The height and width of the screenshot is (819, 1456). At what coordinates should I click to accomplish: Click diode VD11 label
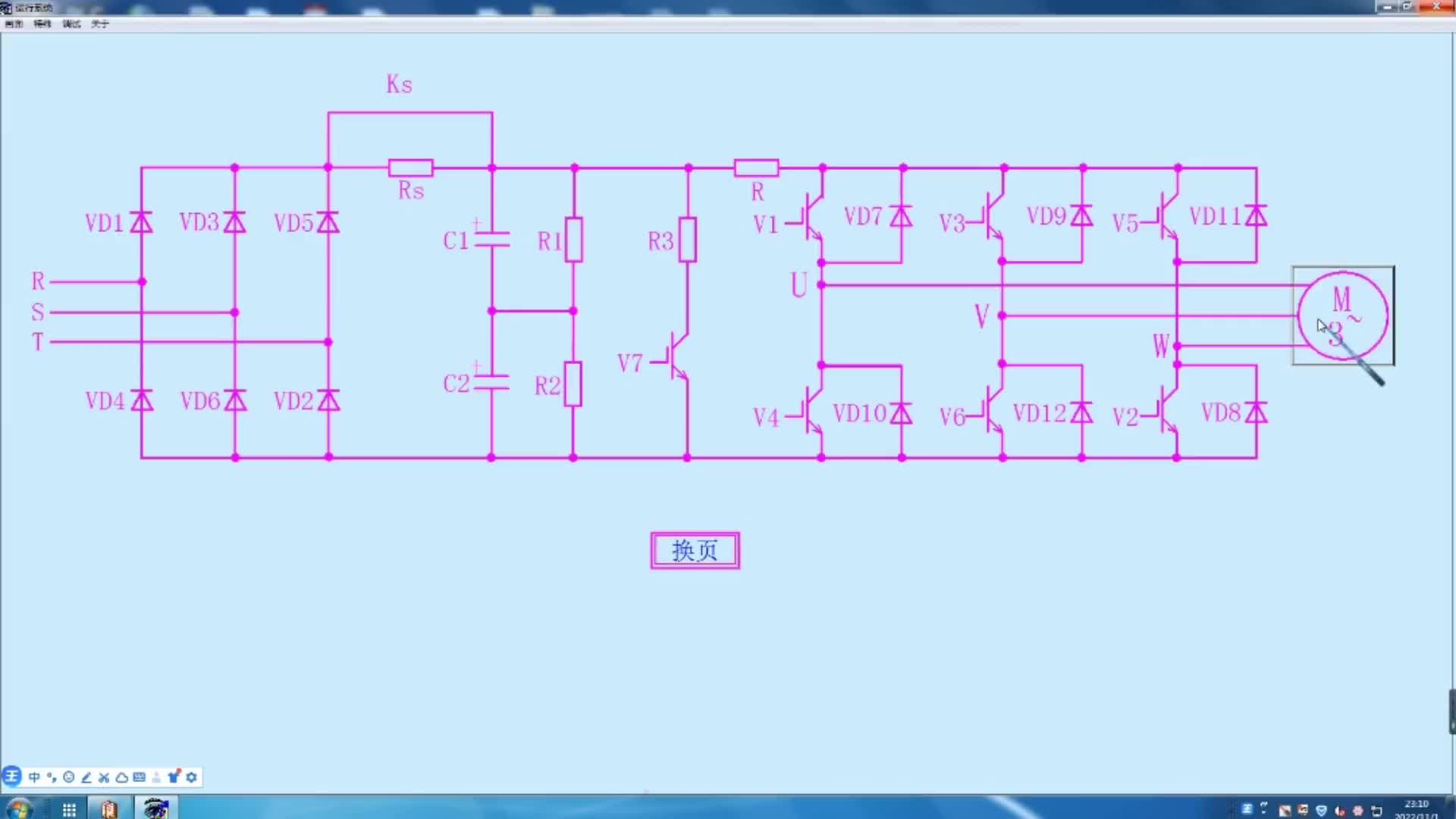1216,216
